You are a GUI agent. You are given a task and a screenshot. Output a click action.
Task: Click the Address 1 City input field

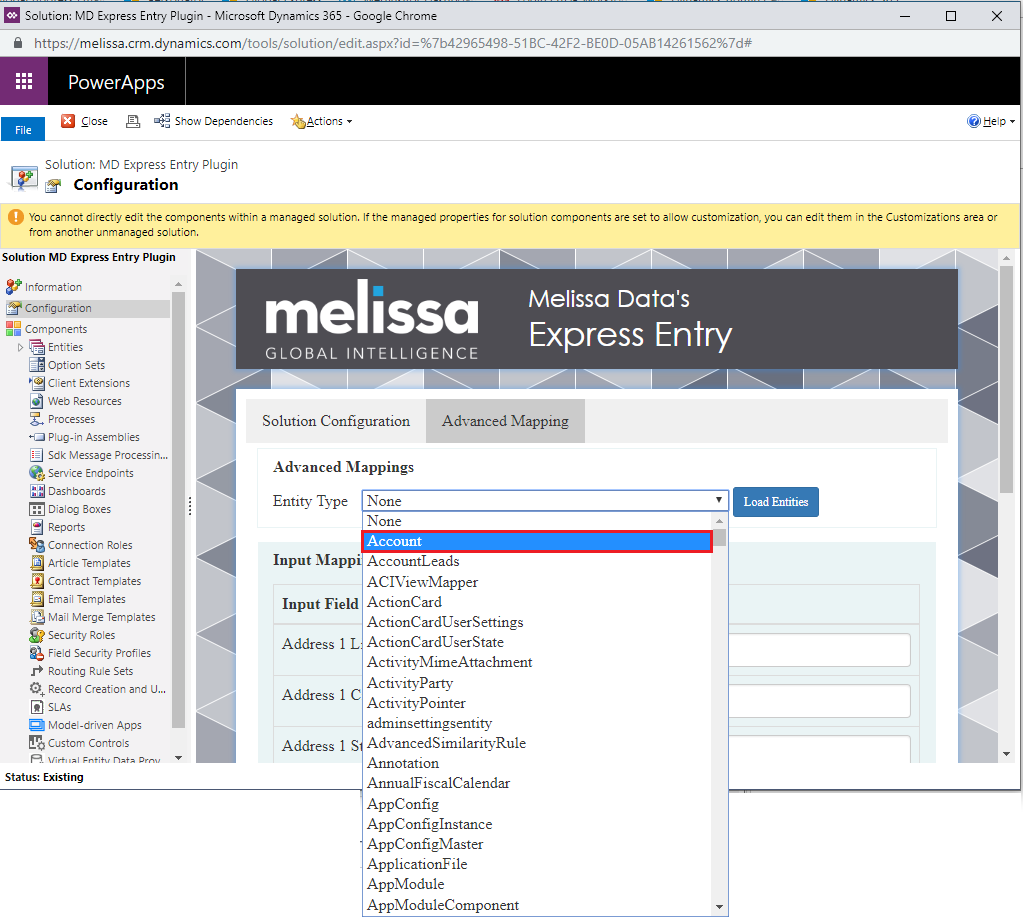point(819,701)
